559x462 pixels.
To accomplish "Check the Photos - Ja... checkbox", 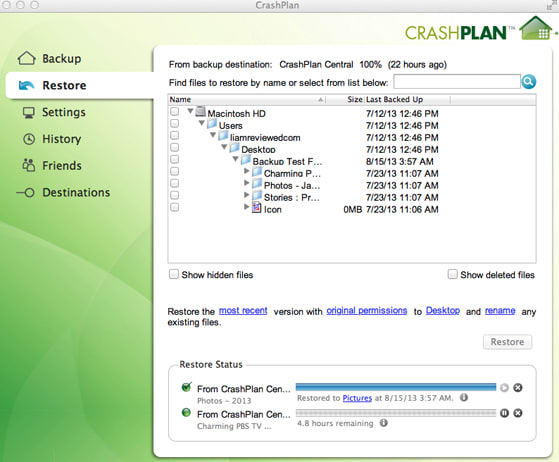I will [174, 183].
